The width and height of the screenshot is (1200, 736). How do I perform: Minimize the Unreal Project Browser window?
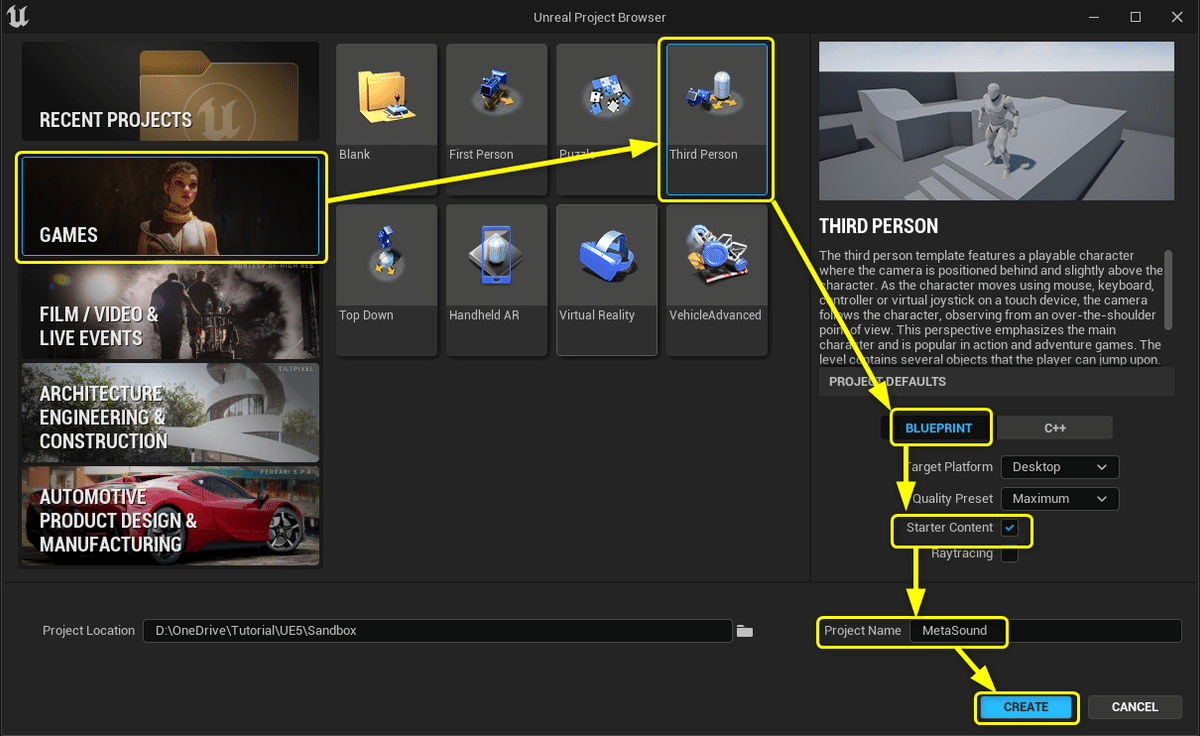click(1093, 17)
